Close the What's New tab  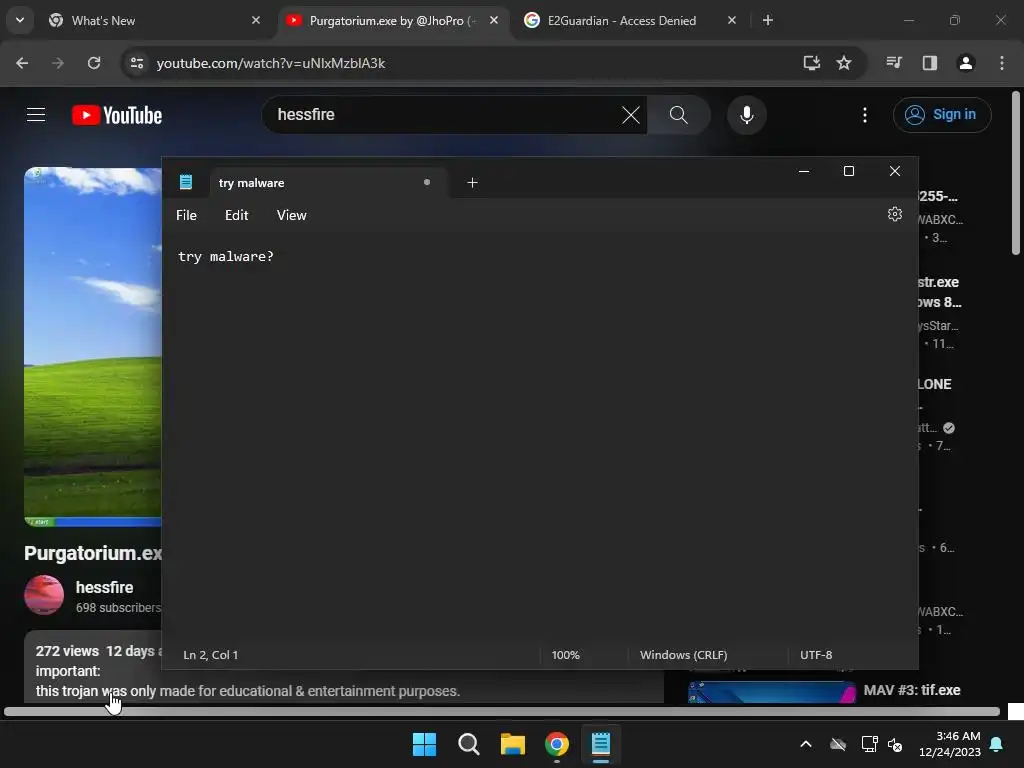[256, 20]
